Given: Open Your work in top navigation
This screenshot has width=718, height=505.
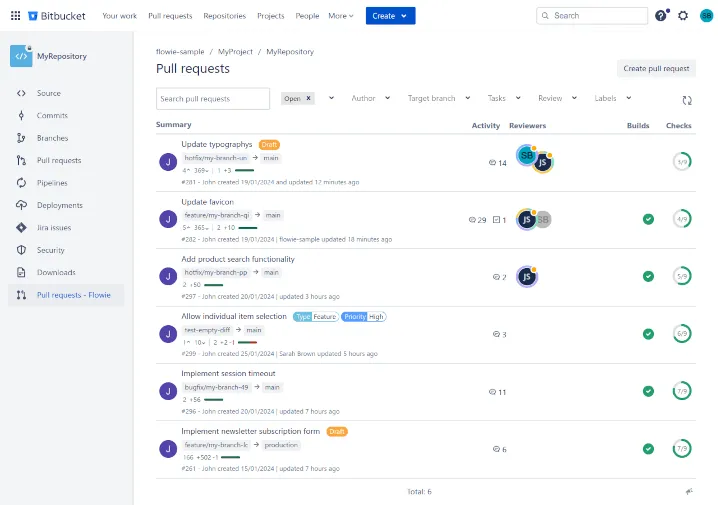Looking at the screenshot, I should click(120, 16).
